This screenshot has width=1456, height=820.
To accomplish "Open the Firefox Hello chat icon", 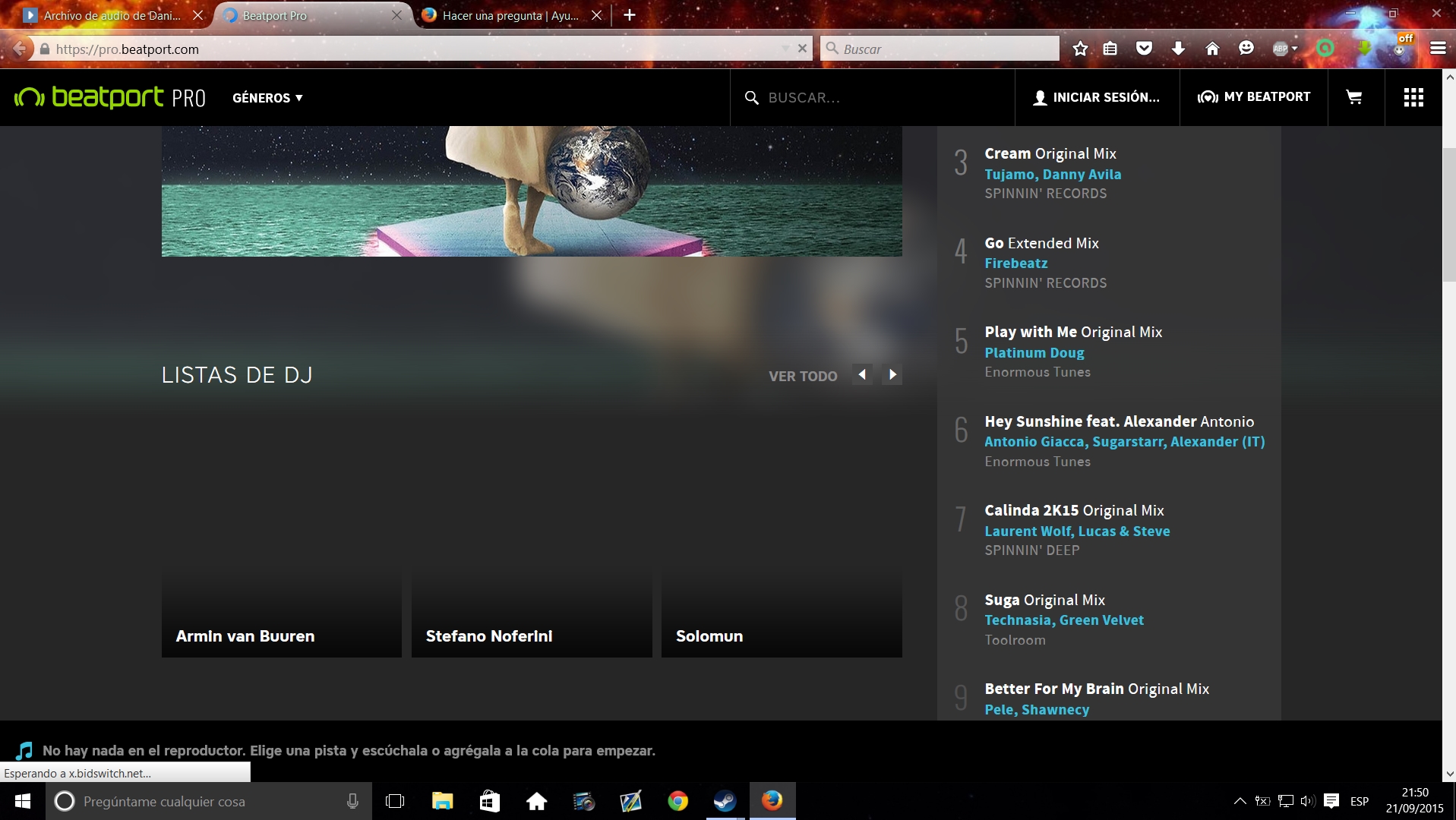I will [1246, 48].
